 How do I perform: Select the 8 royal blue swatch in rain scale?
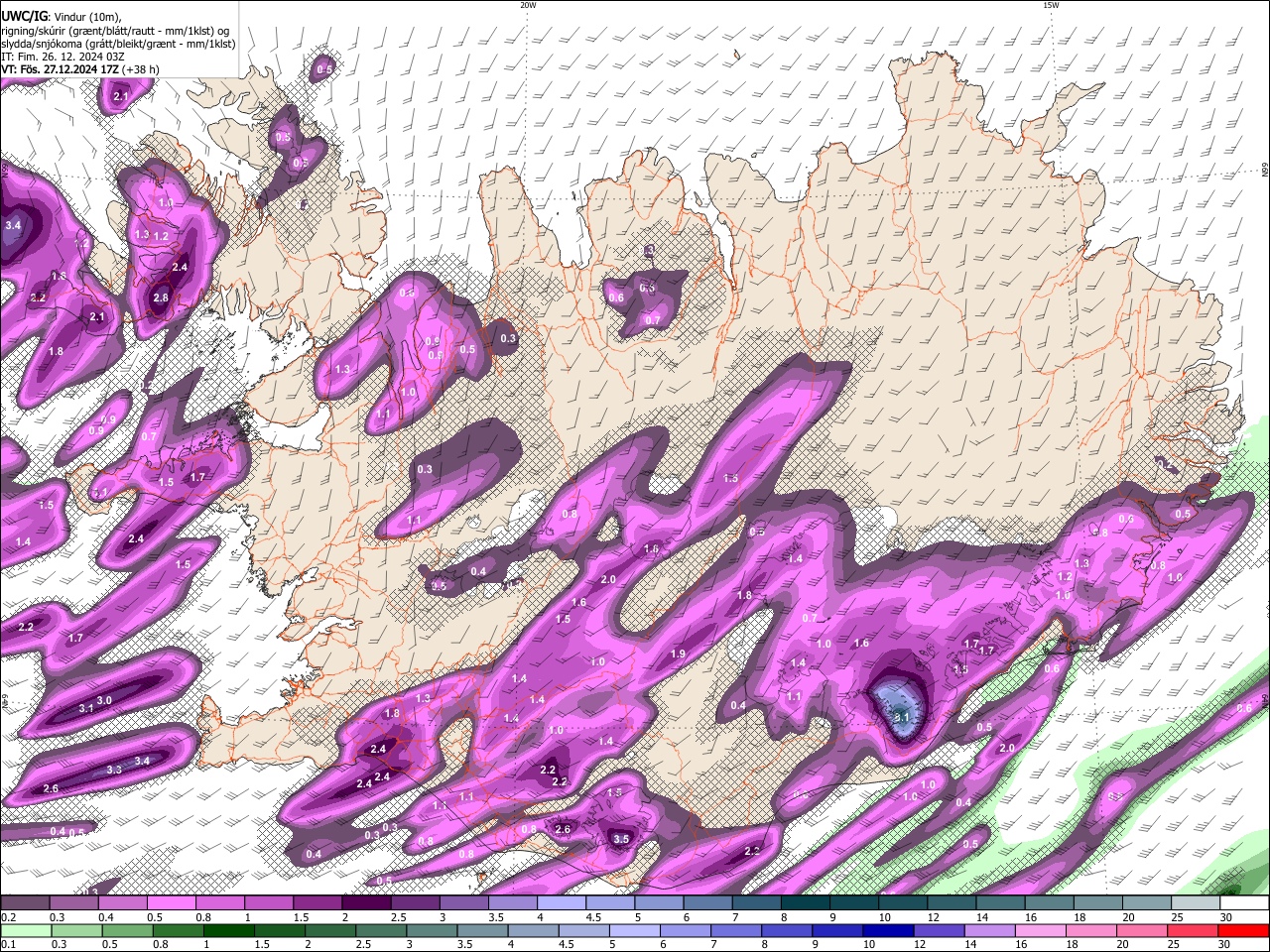[787, 930]
